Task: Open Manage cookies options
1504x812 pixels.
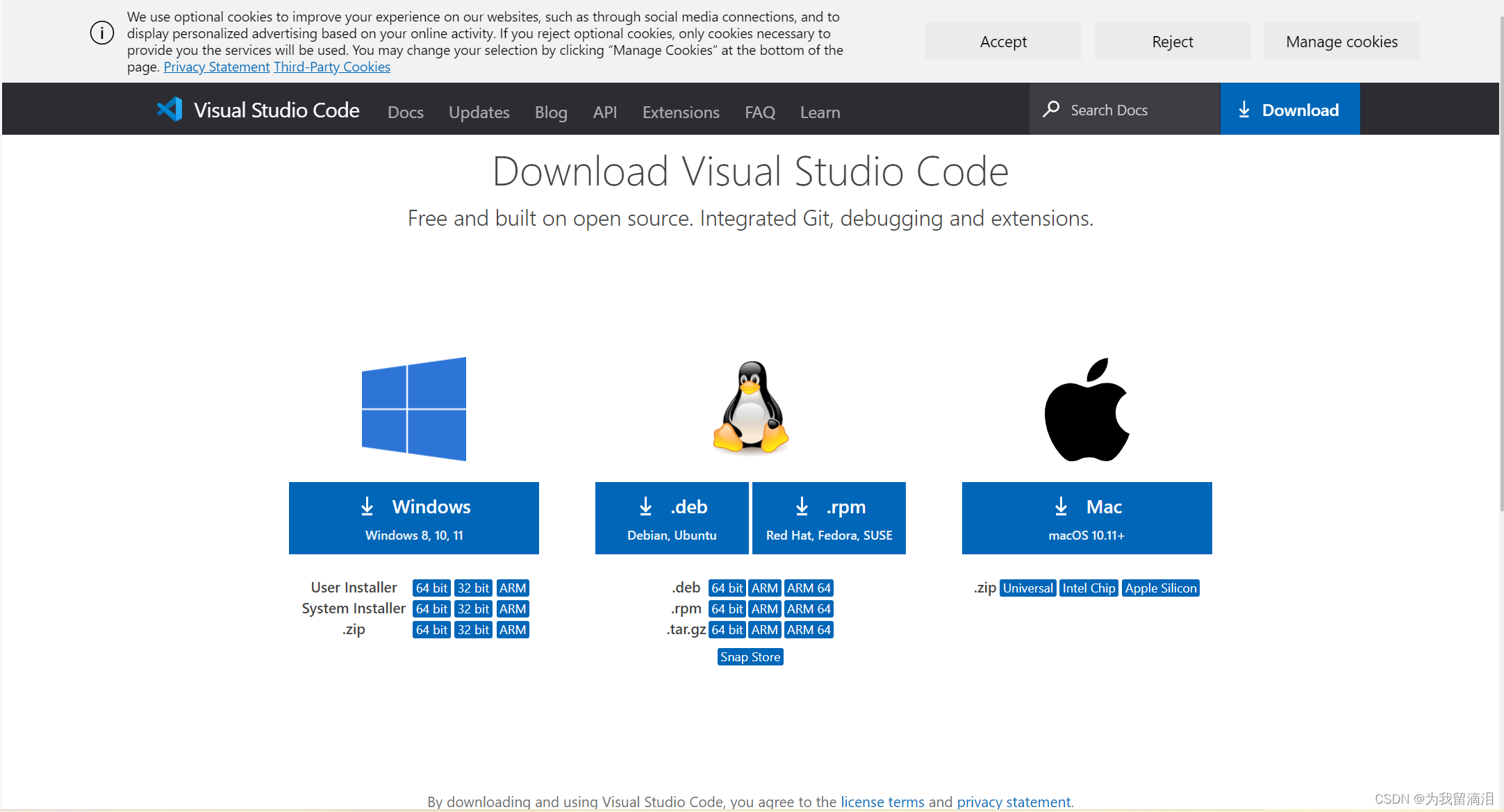Action: point(1341,41)
